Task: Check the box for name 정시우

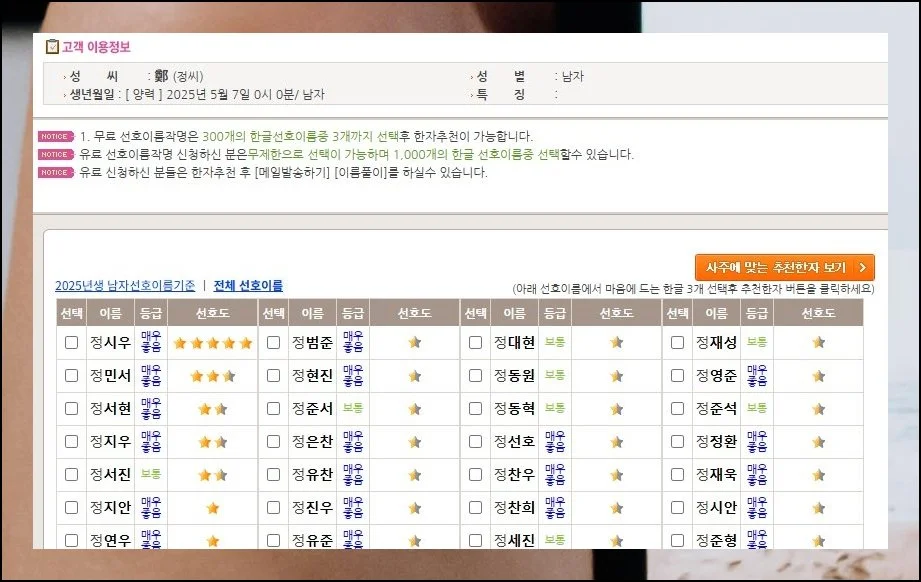Action: pyautogui.click(x=71, y=343)
